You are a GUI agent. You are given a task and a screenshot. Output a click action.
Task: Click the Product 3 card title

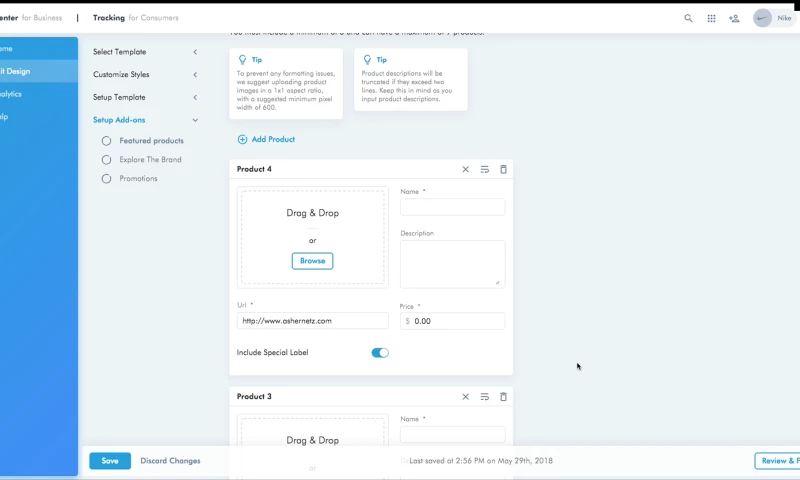pyautogui.click(x=254, y=396)
